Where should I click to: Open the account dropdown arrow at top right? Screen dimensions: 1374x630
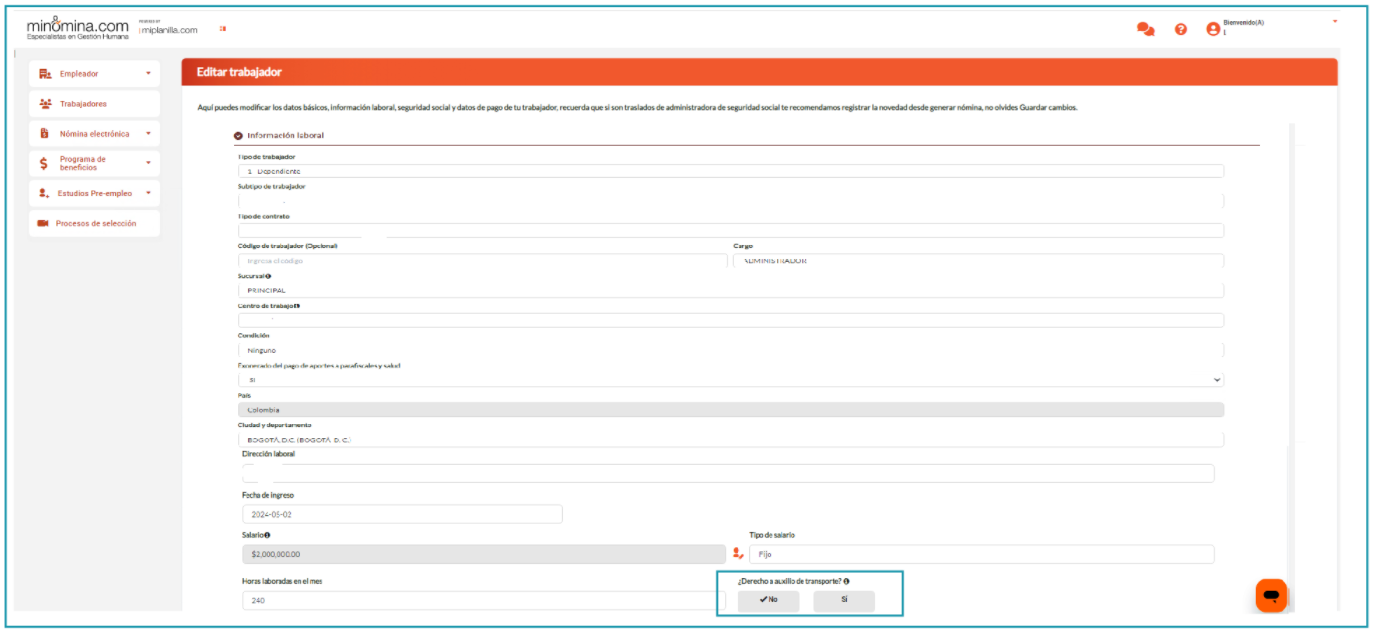pyautogui.click(x=1335, y=21)
